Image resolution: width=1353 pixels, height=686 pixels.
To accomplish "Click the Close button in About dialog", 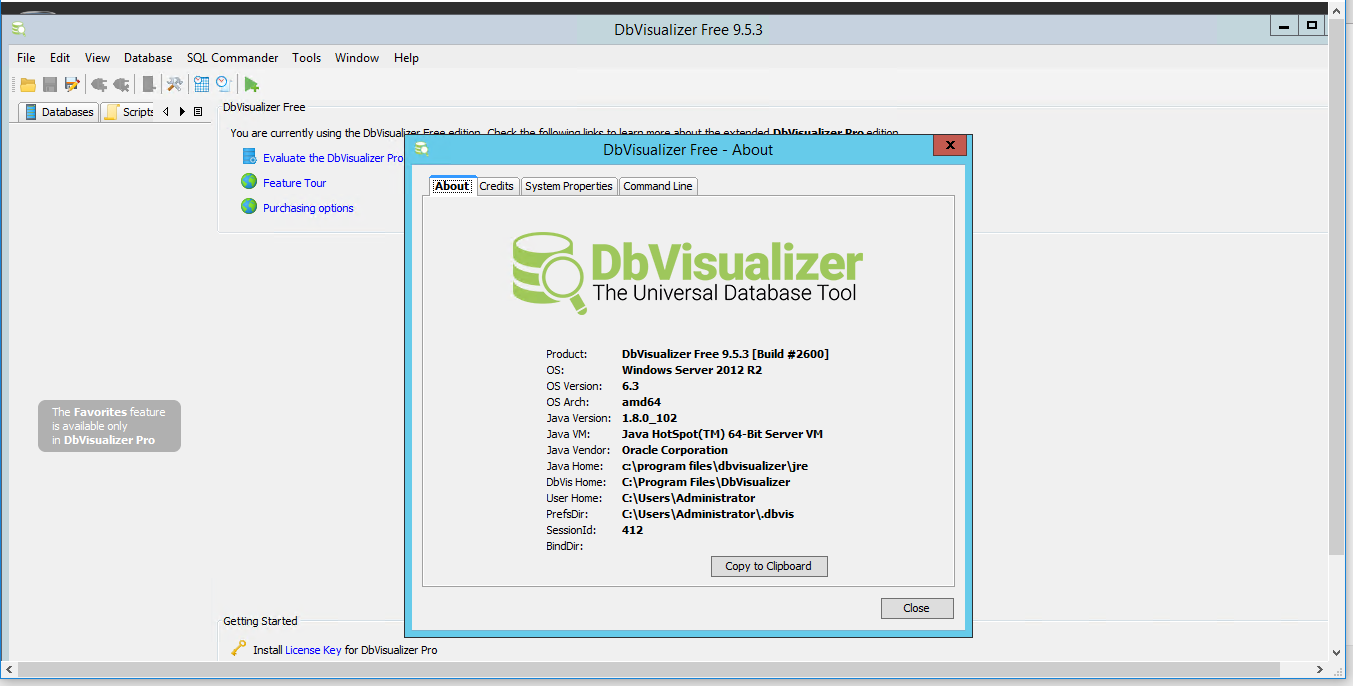I will [916, 608].
